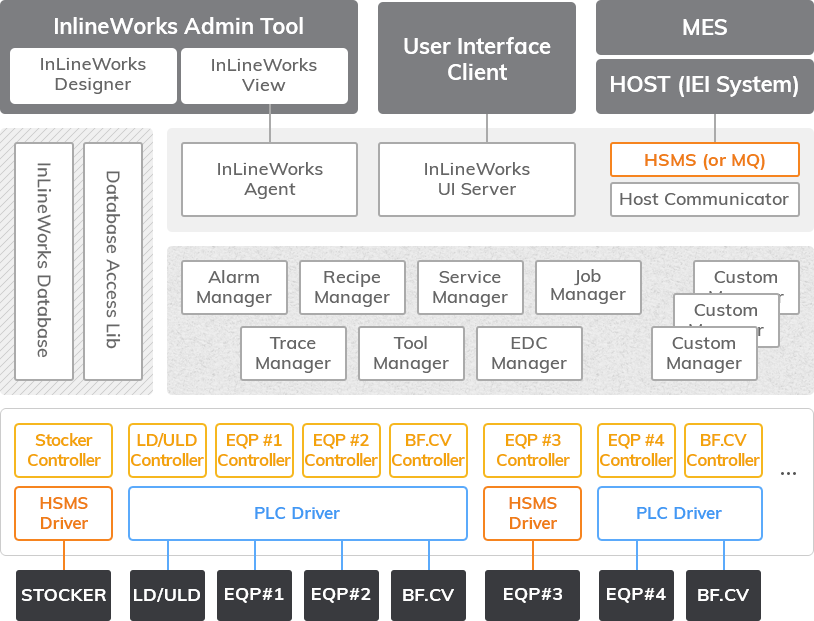
Task: Click the InLineWorks UI Server box
Action: coord(477,179)
